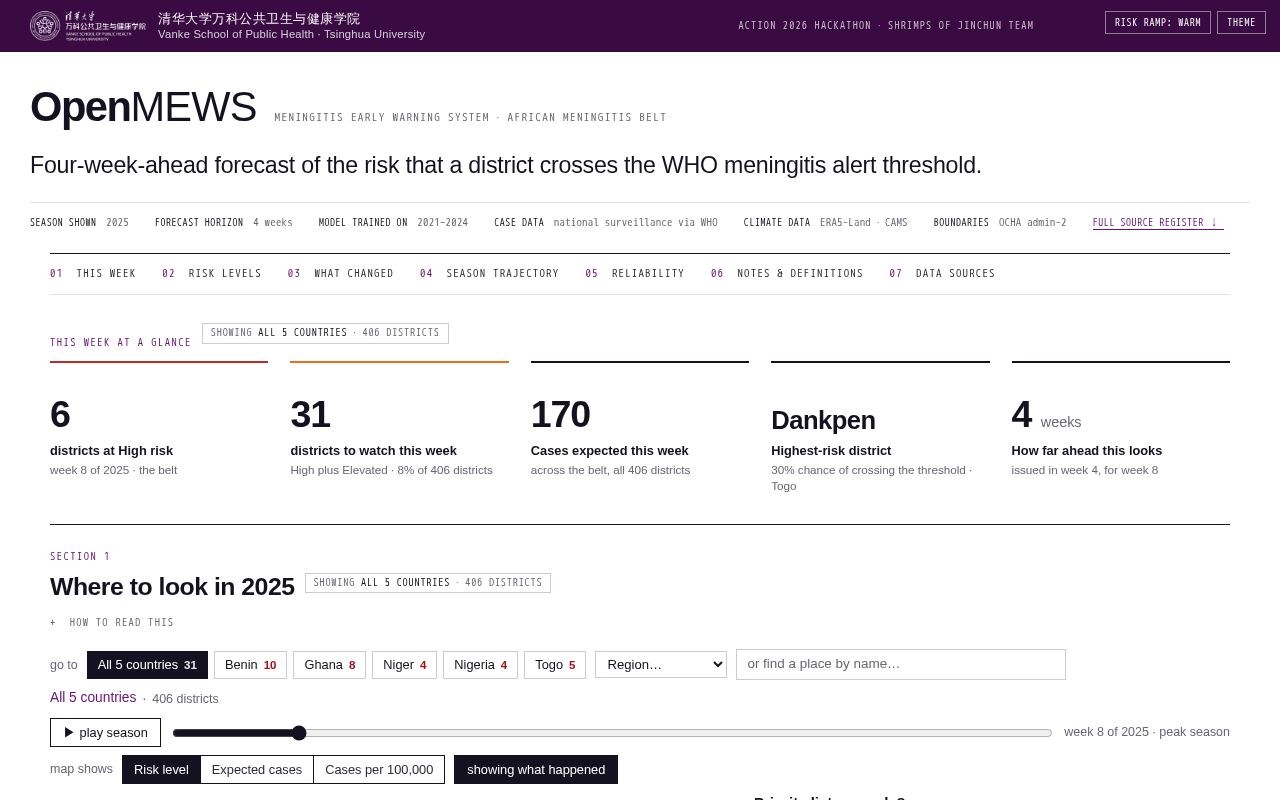
Task: Click the OpenMEWS title
Action: (143, 107)
